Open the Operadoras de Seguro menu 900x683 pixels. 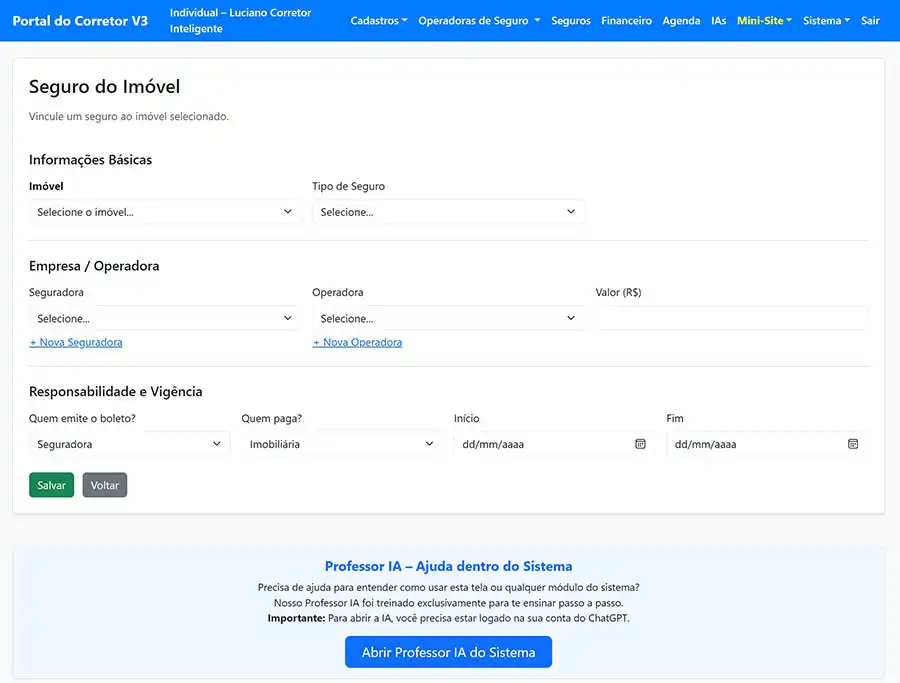coord(478,20)
